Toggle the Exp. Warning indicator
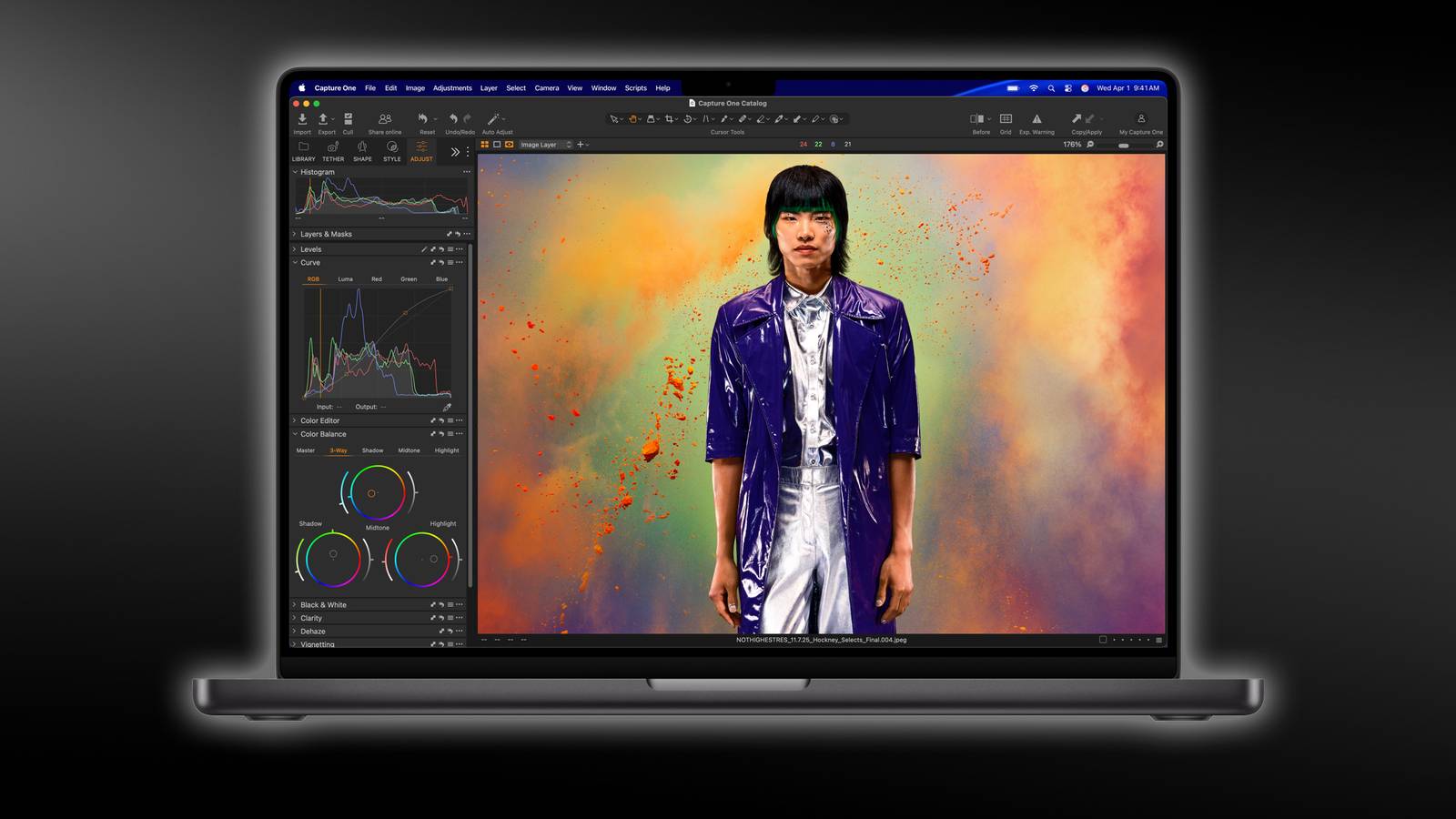Screen dimensions: 1456x819 pos(1036,119)
